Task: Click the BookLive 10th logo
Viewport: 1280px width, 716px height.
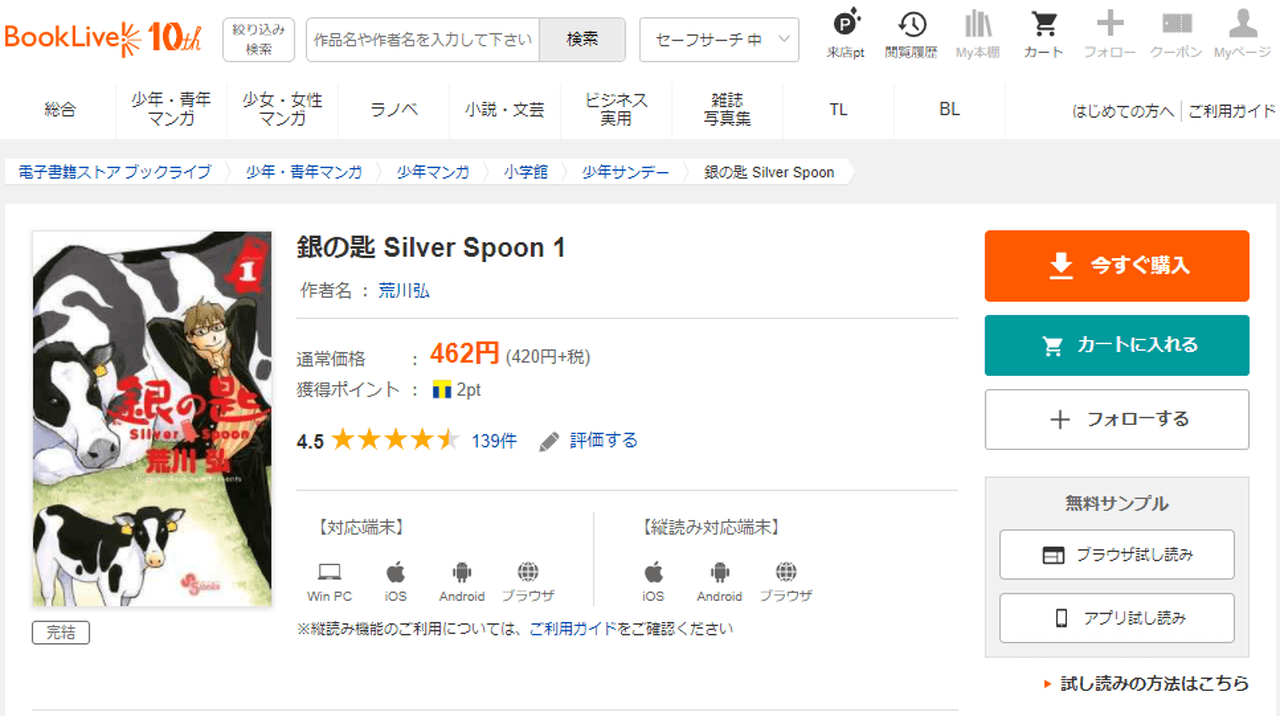Action: [103, 39]
